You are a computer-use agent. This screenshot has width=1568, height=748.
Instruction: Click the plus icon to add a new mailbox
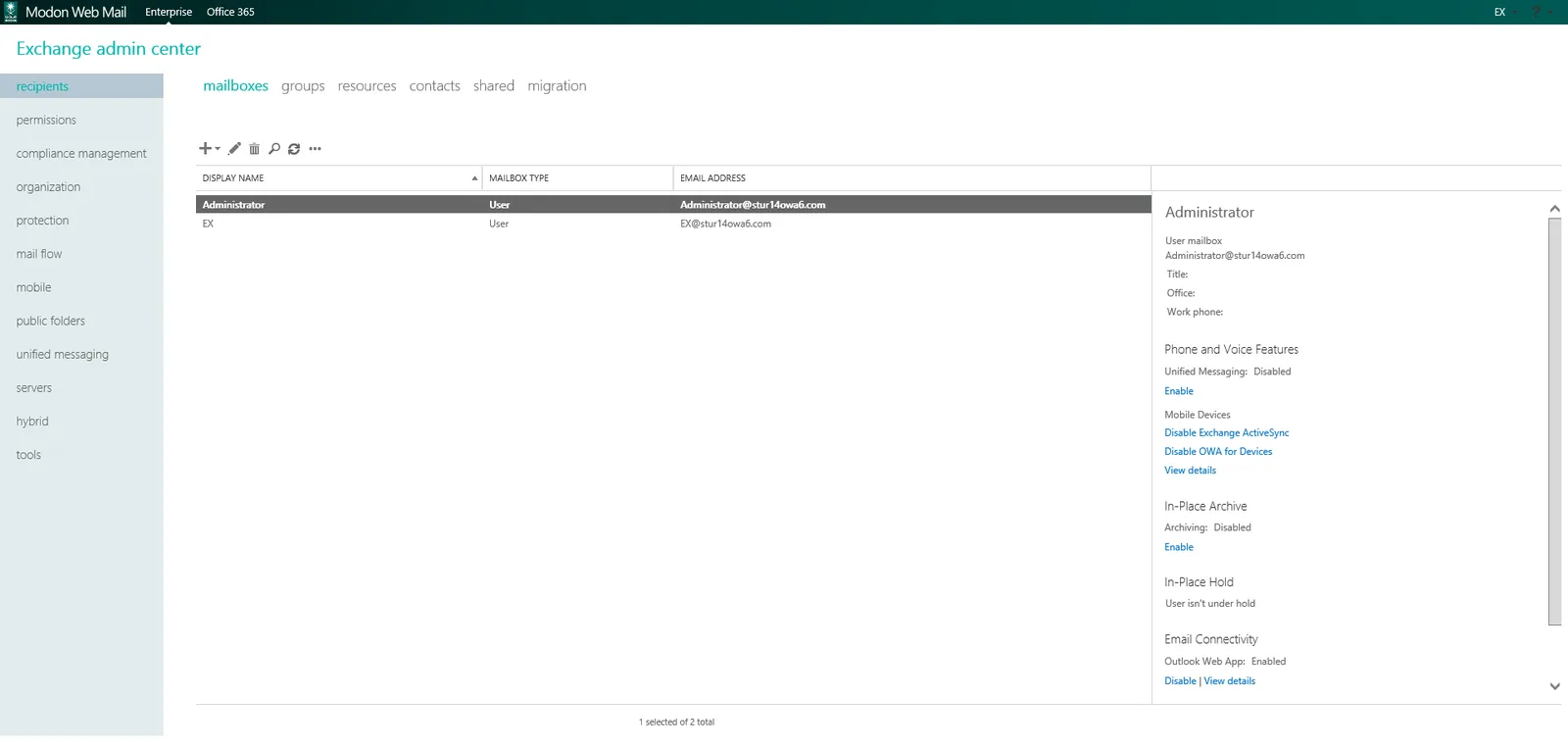pyautogui.click(x=205, y=149)
